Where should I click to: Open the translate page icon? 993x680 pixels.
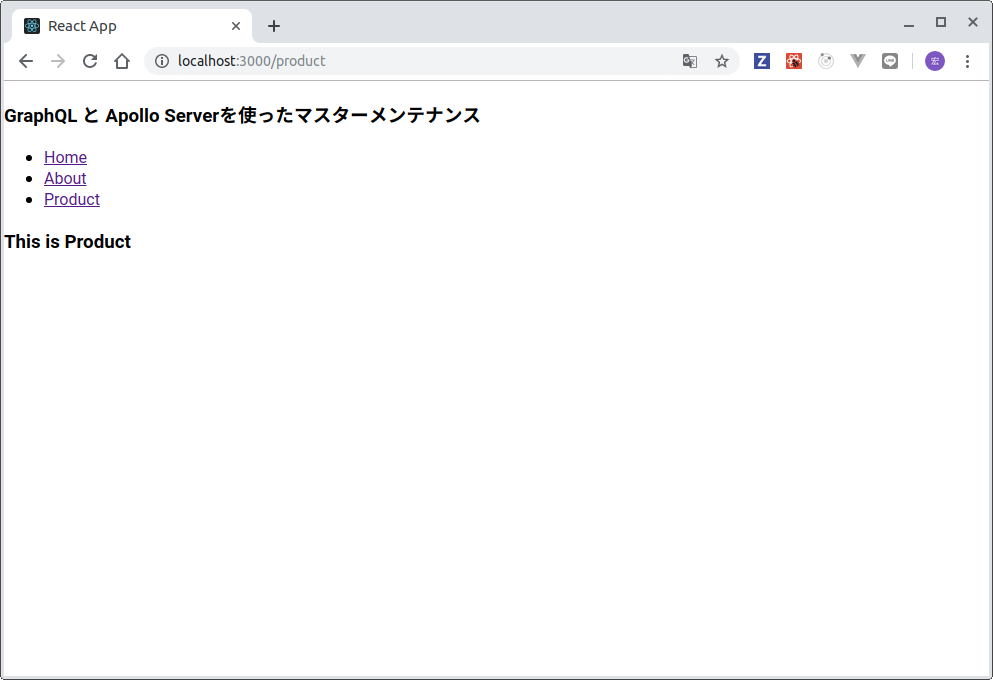690,61
